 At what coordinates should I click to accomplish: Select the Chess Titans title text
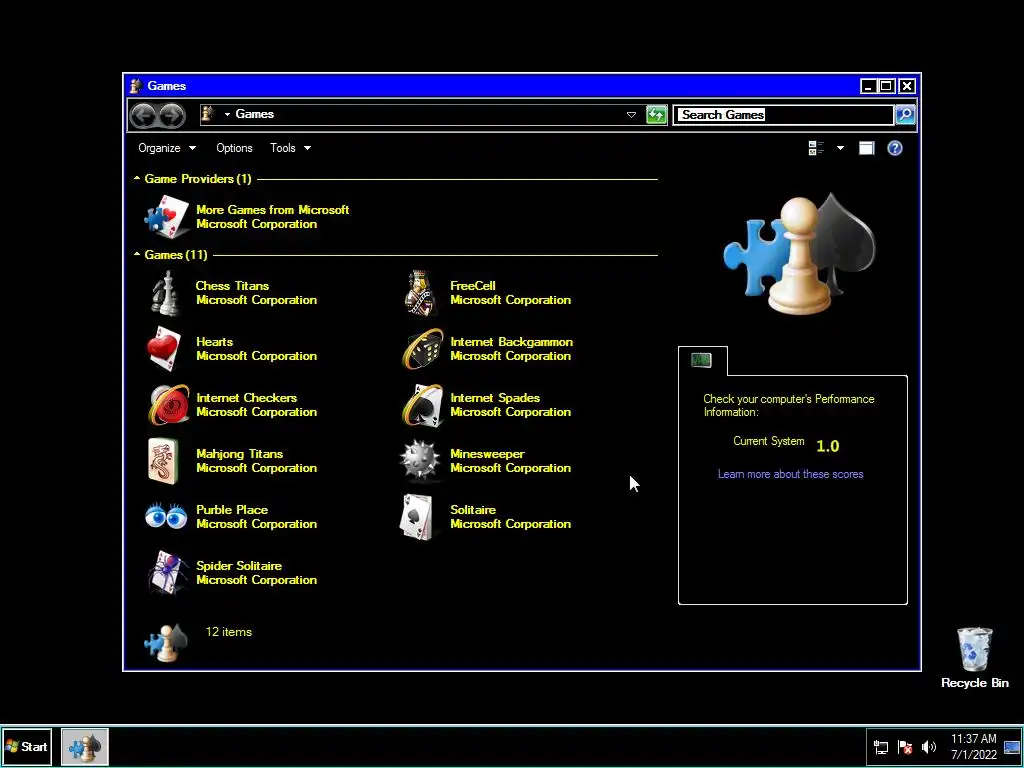232,285
